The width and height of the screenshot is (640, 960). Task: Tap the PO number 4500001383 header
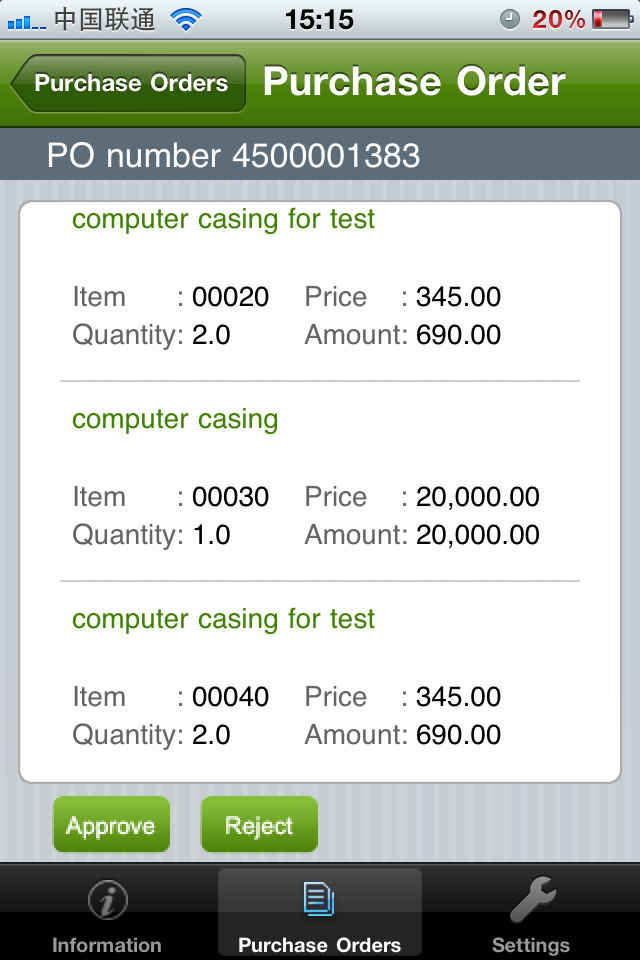point(233,156)
